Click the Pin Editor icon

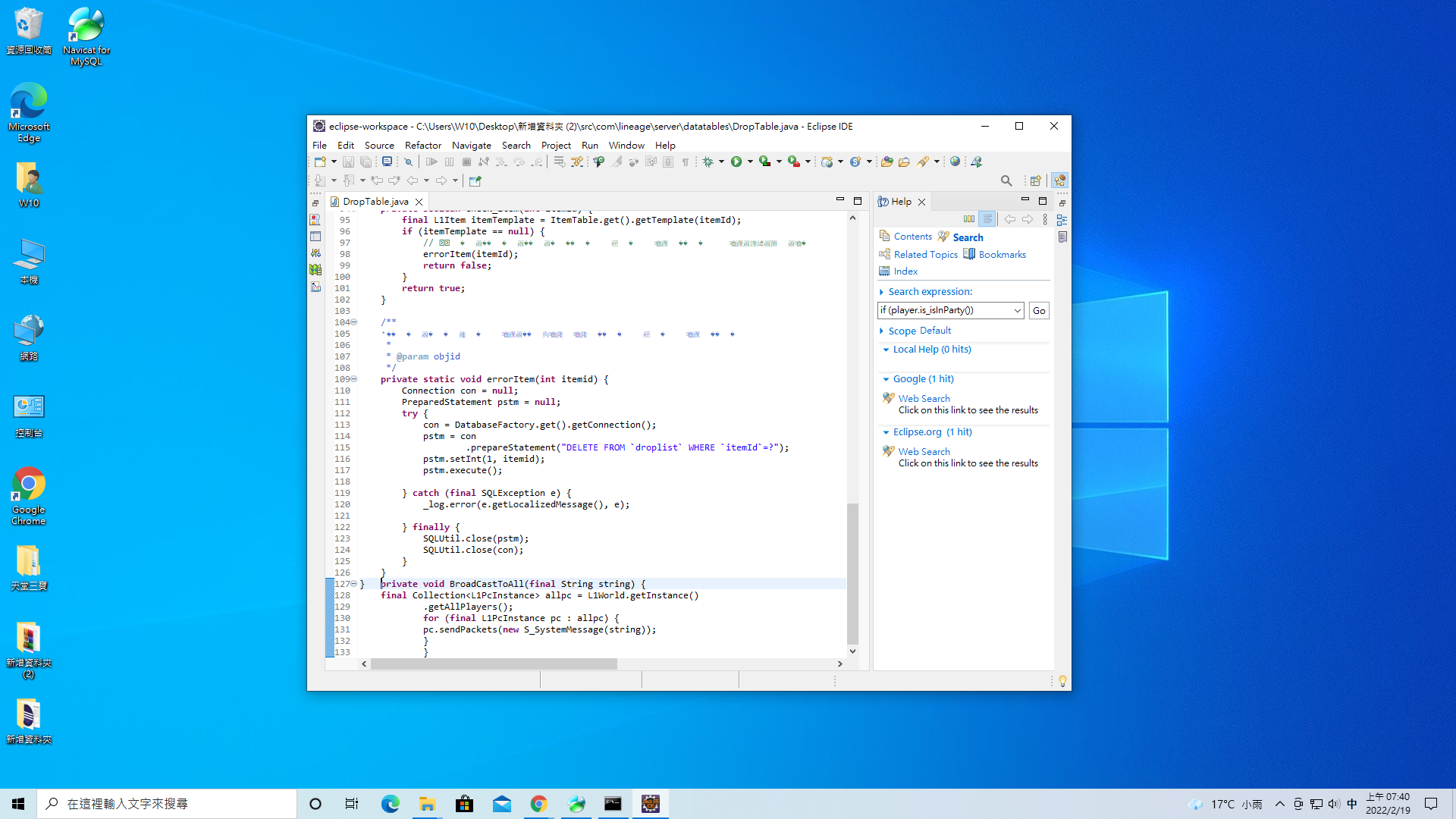coord(475,180)
